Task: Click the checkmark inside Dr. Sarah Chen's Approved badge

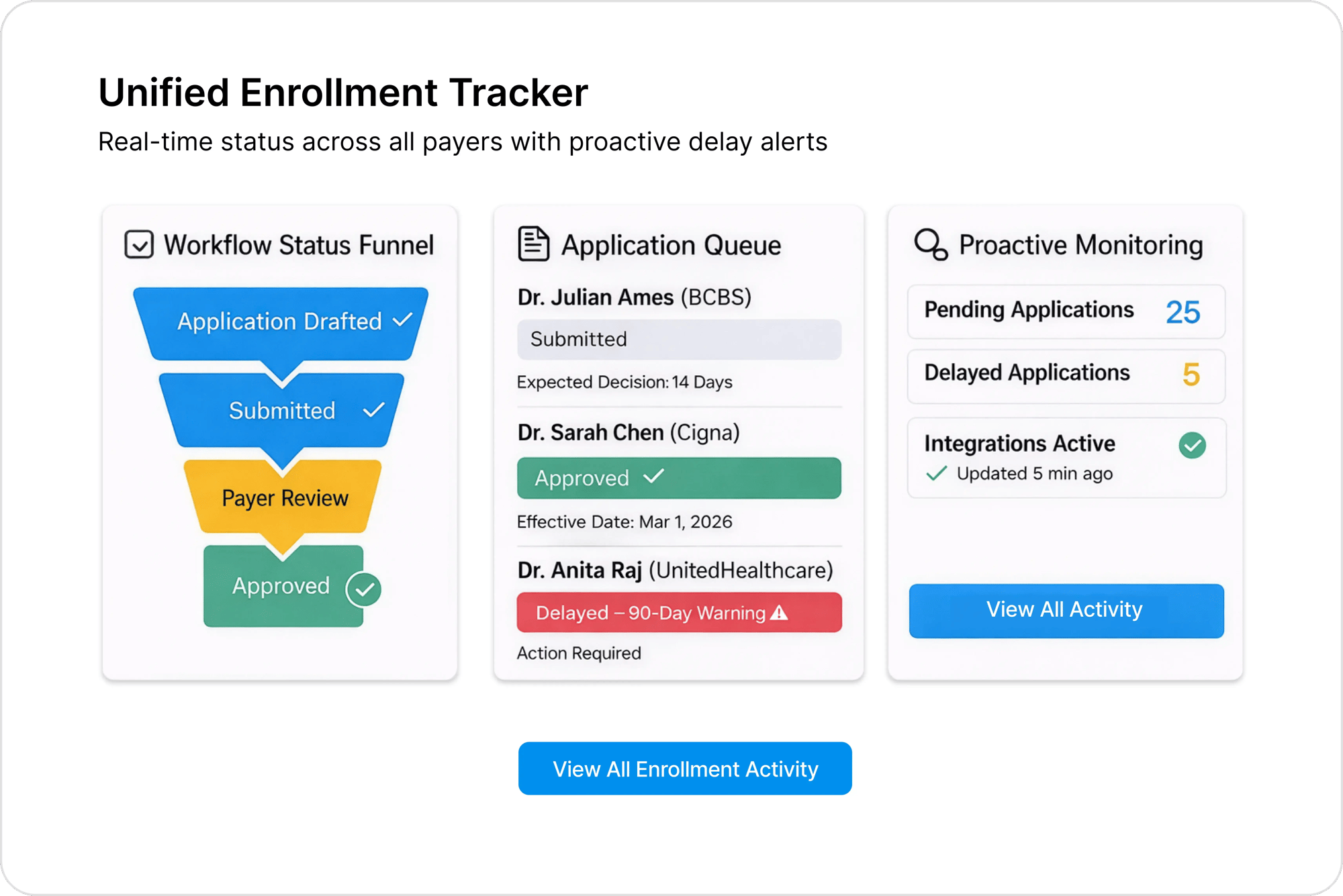Action: 654,478
